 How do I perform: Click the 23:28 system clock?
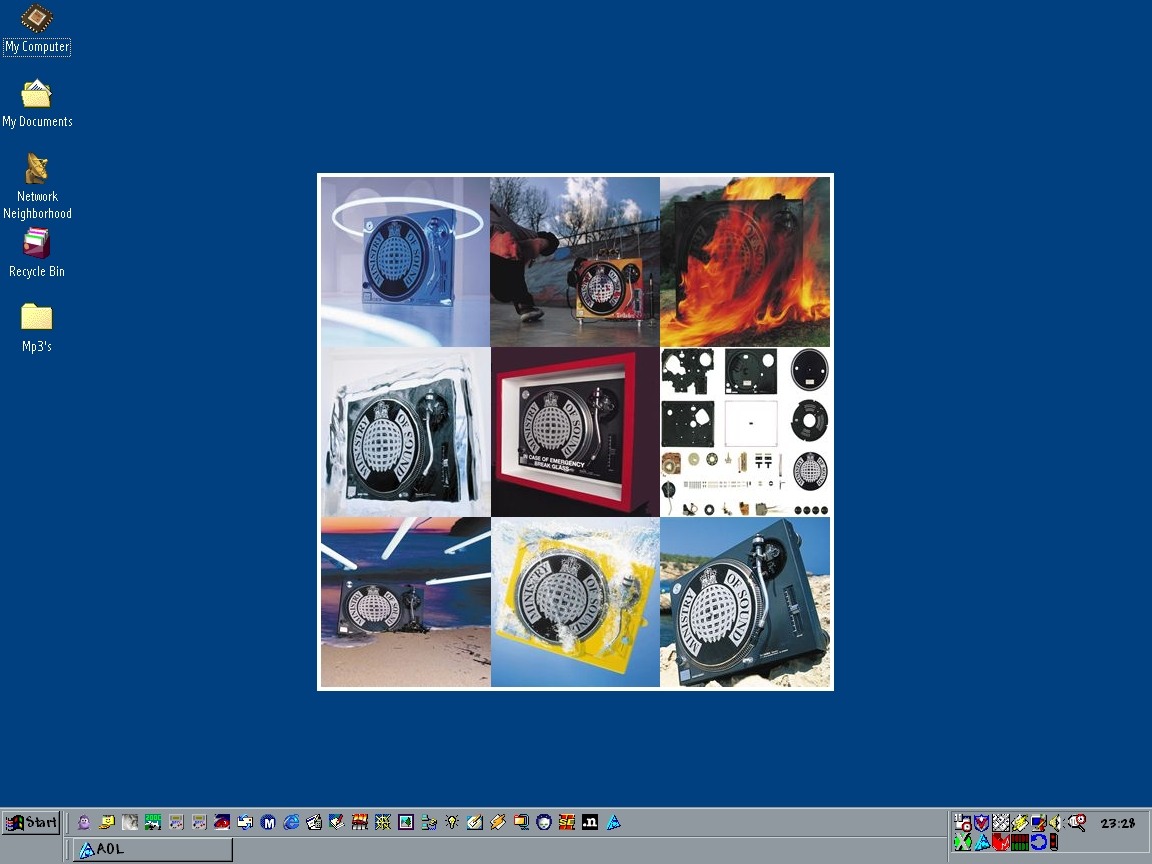[1117, 823]
